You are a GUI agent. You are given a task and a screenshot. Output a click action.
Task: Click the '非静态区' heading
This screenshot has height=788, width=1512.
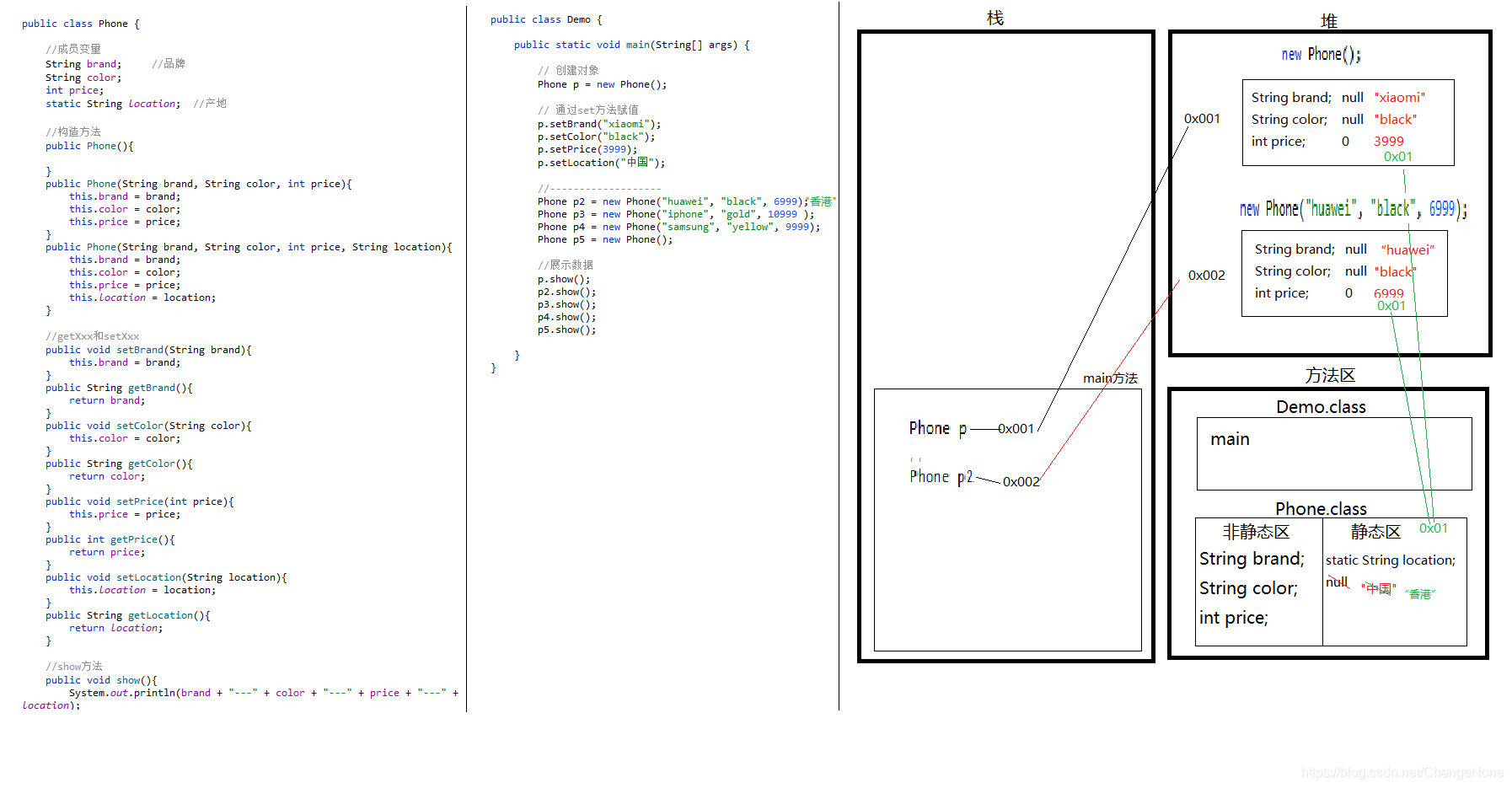point(1256,532)
